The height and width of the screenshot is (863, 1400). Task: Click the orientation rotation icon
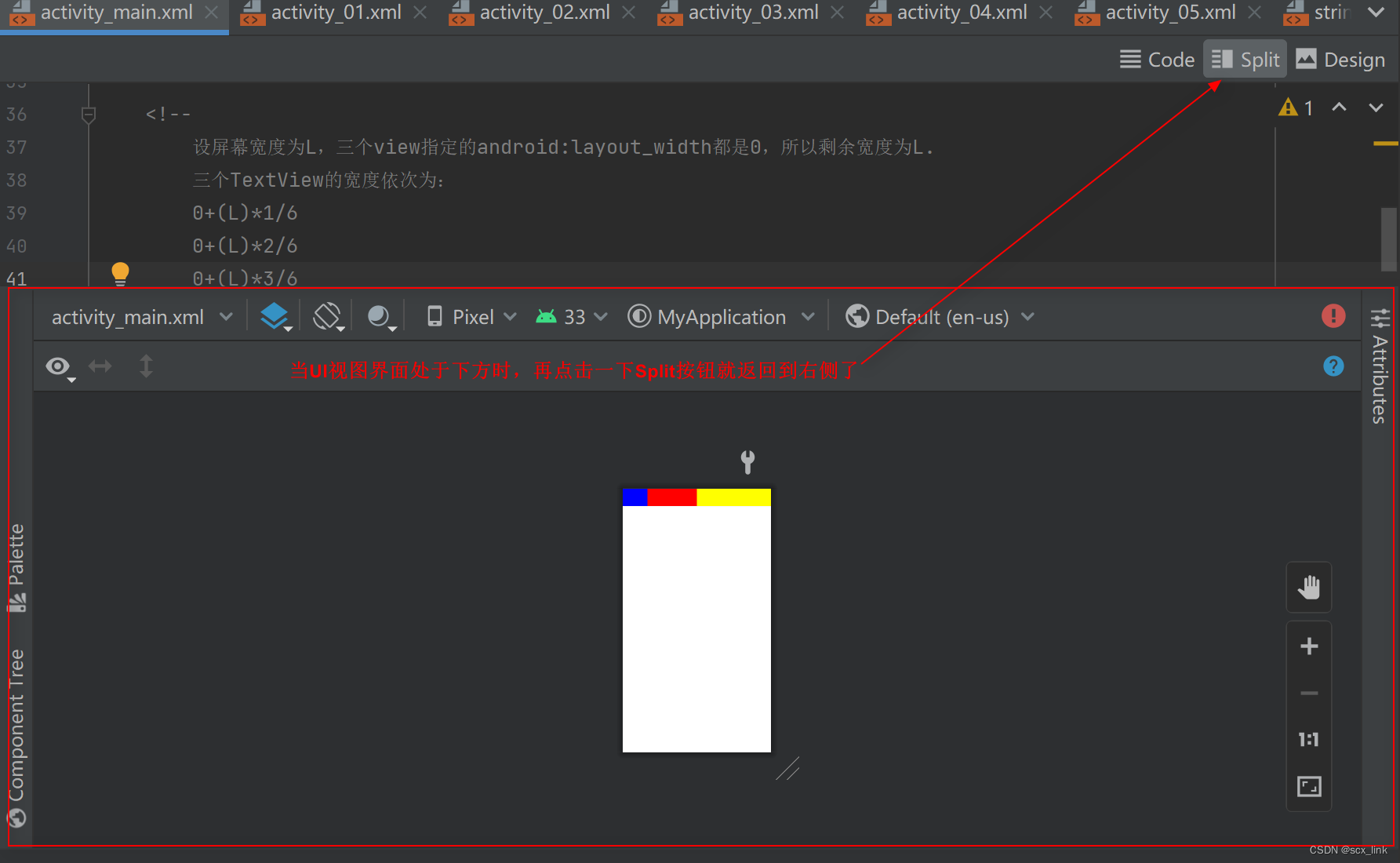326,316
